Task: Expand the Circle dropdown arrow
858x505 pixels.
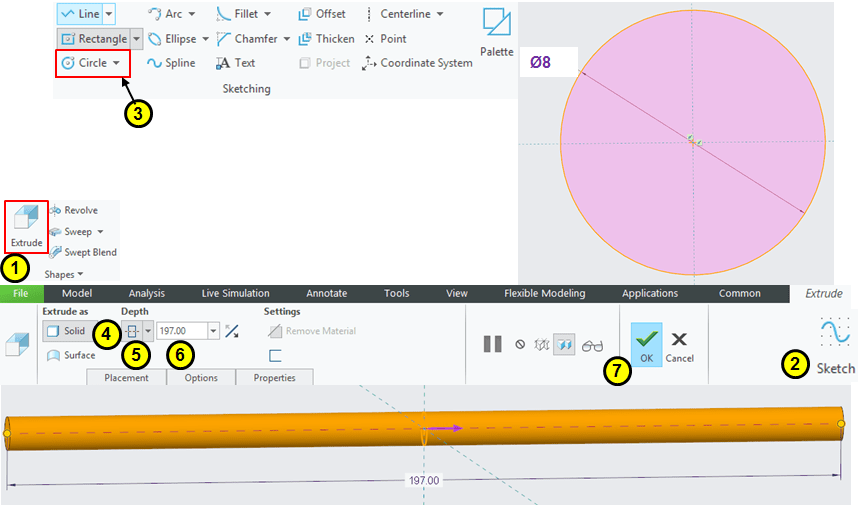Action: (117, 63)
